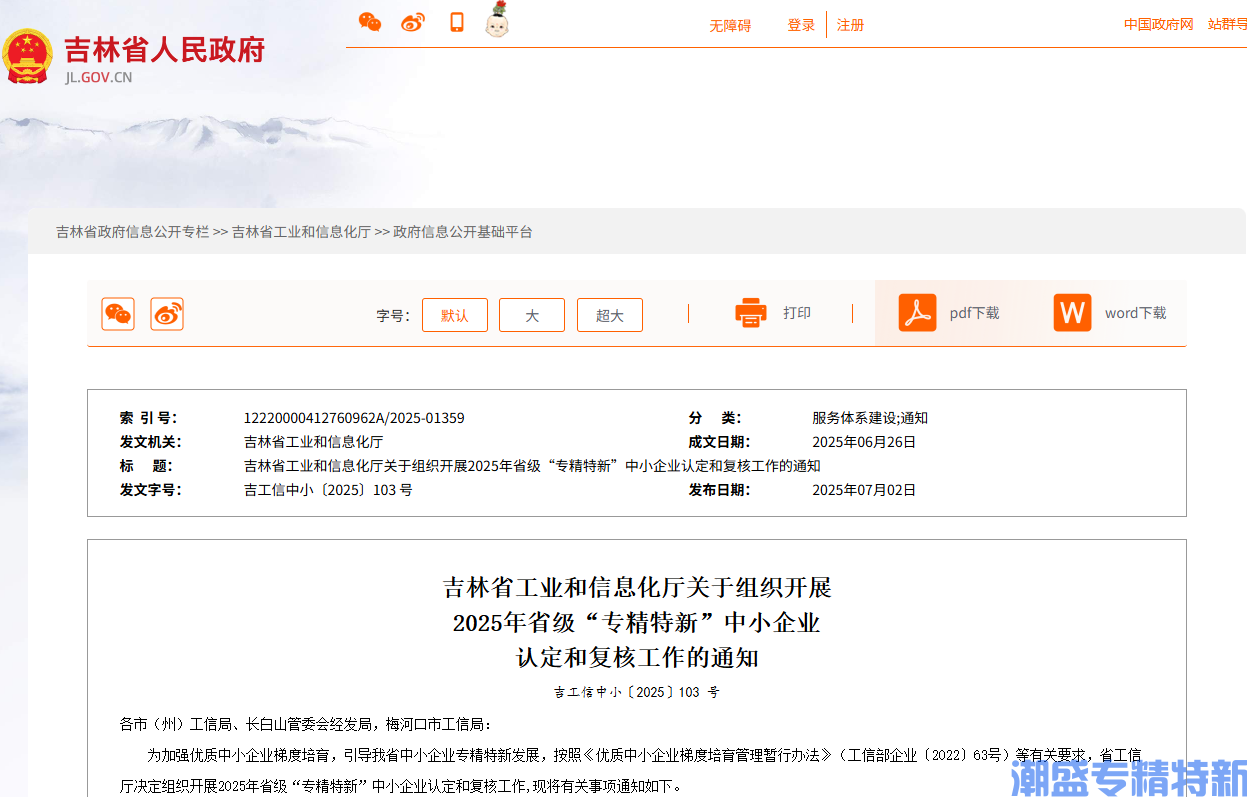Select 发布日期 value 2025年07月02日
The image size is (1247, 797).
tap(864, 490)
